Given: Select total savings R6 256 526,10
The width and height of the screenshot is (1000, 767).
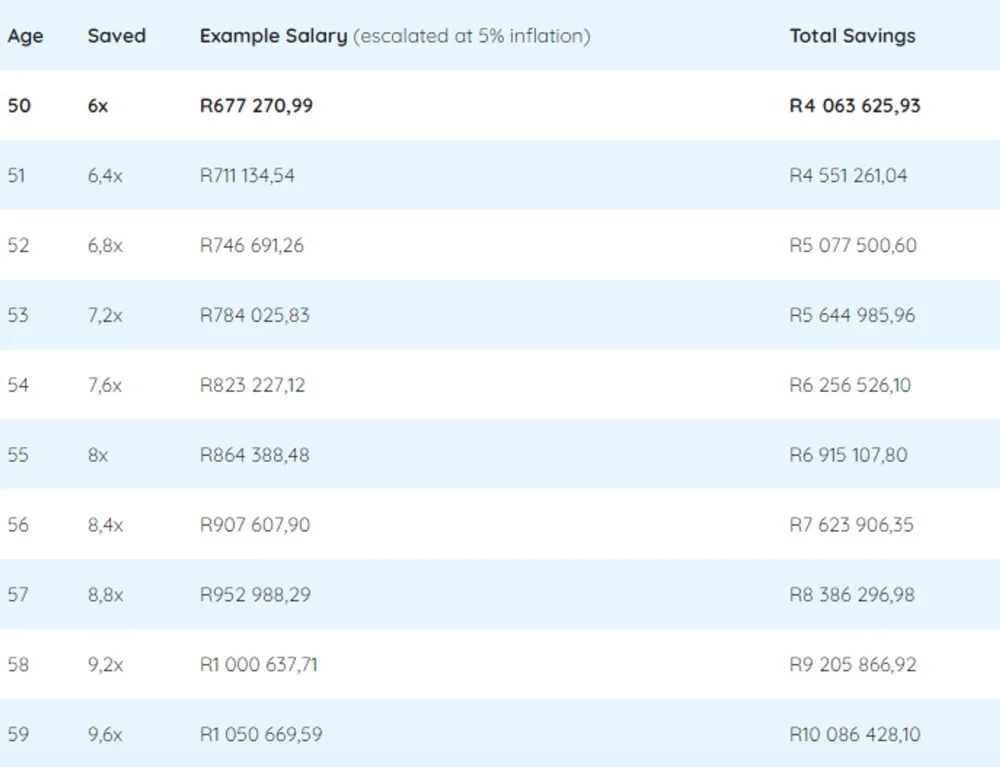Looking at the screenshot, I should pyautogui.click(x=850, y=385).
